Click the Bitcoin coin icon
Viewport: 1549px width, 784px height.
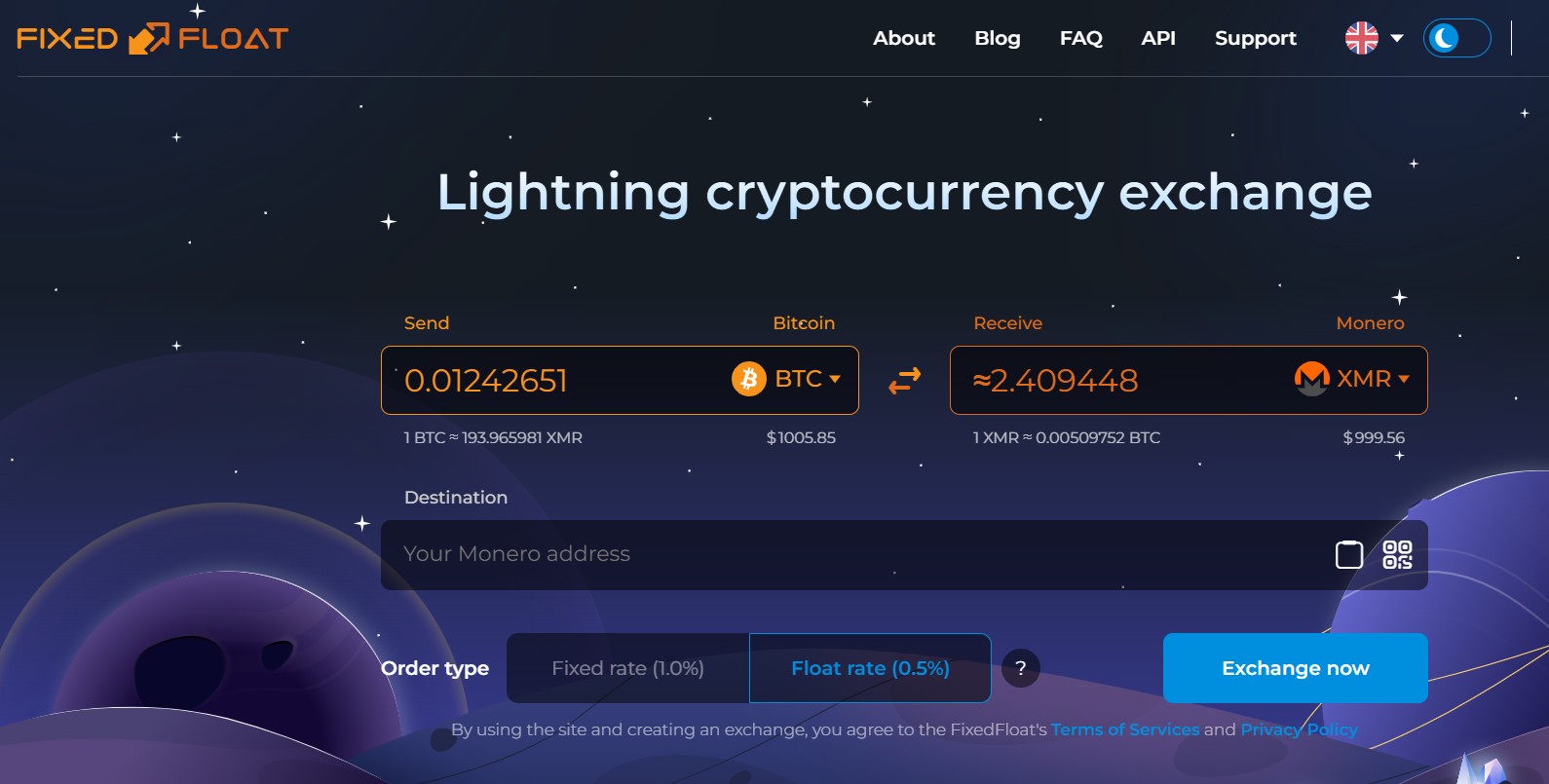click(x=749, y=379)
